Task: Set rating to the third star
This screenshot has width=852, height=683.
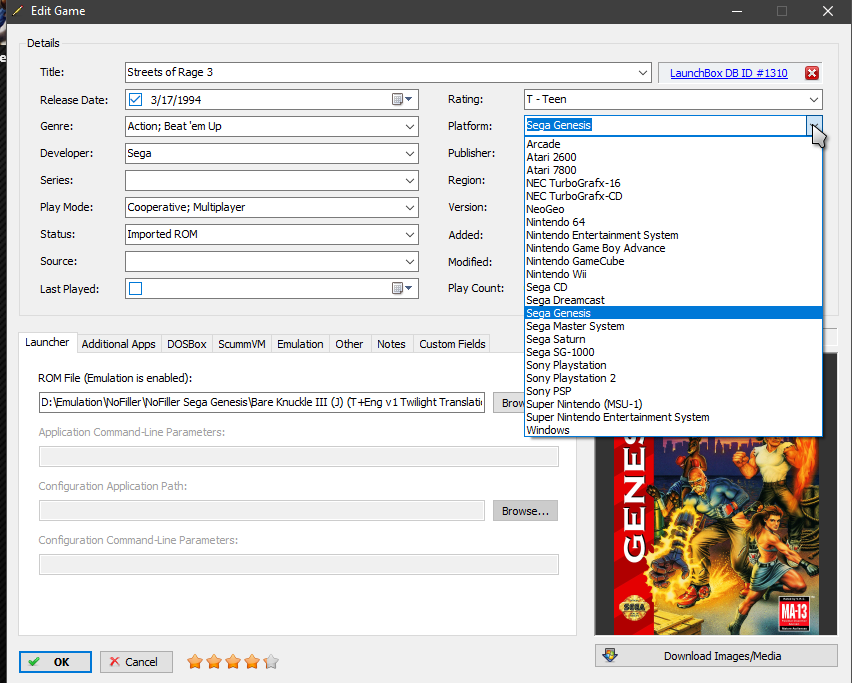Action: (233, 661)
